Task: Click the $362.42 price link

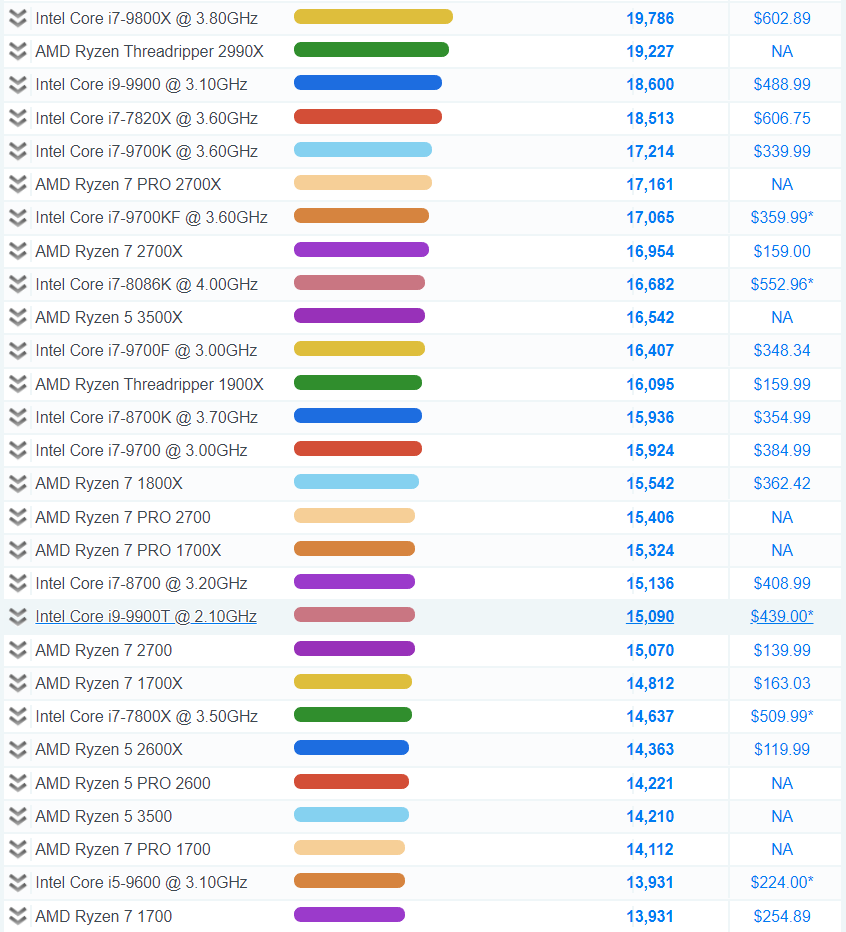Action: (x=782, y=484)
